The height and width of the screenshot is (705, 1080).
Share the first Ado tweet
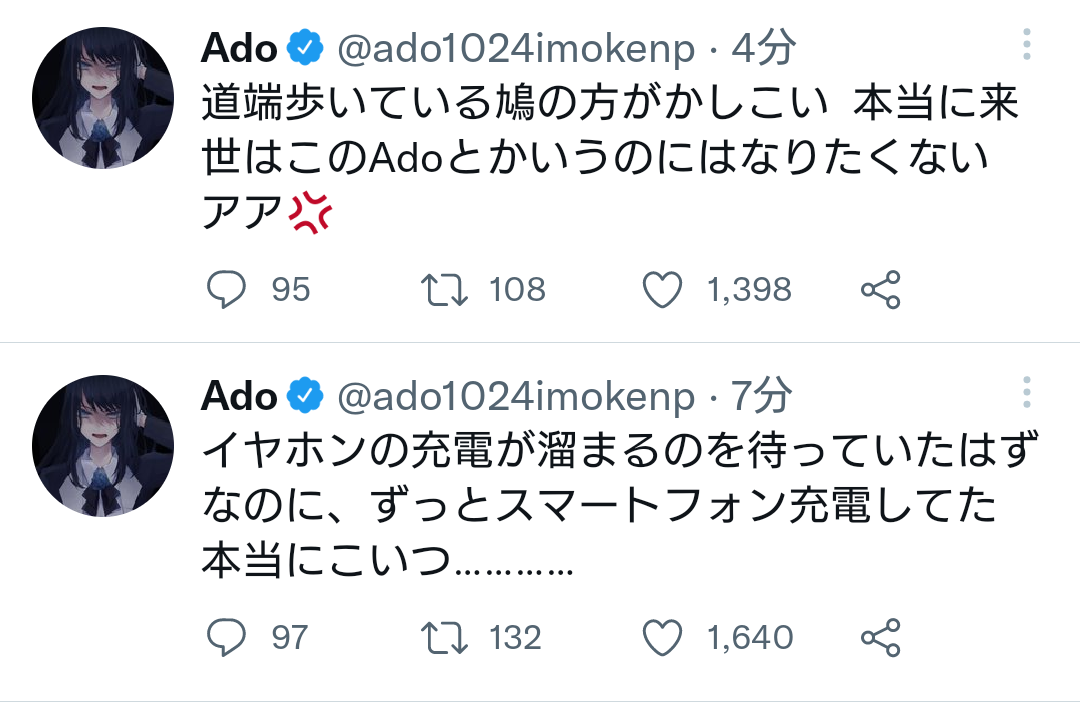coord(881,290)
